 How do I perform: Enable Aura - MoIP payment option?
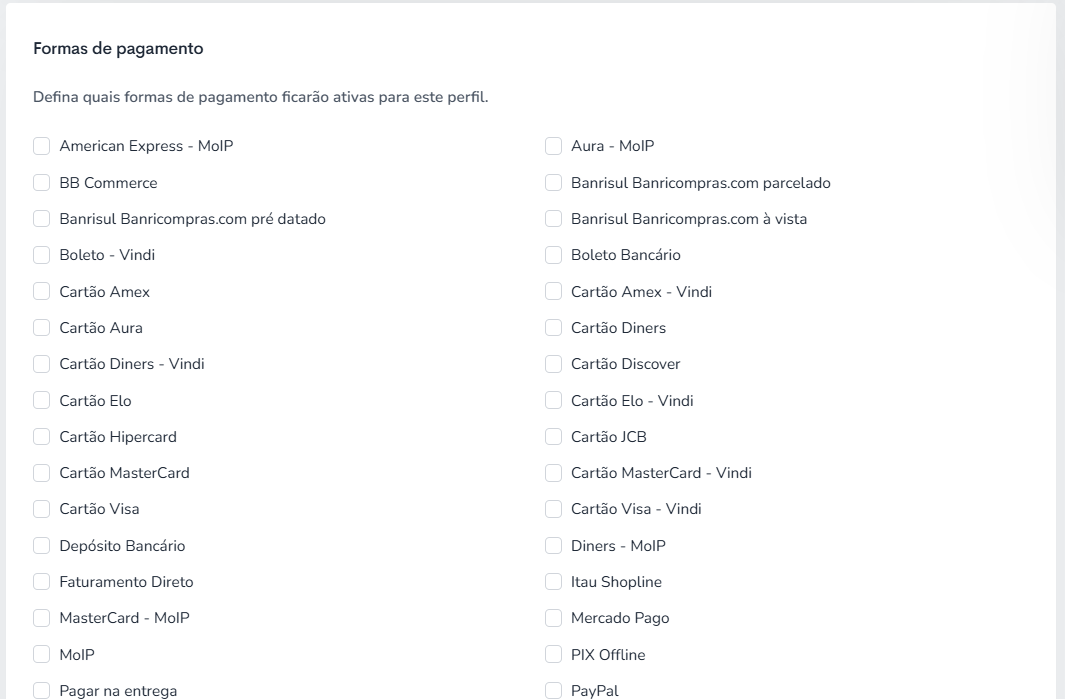coord(554,146)
